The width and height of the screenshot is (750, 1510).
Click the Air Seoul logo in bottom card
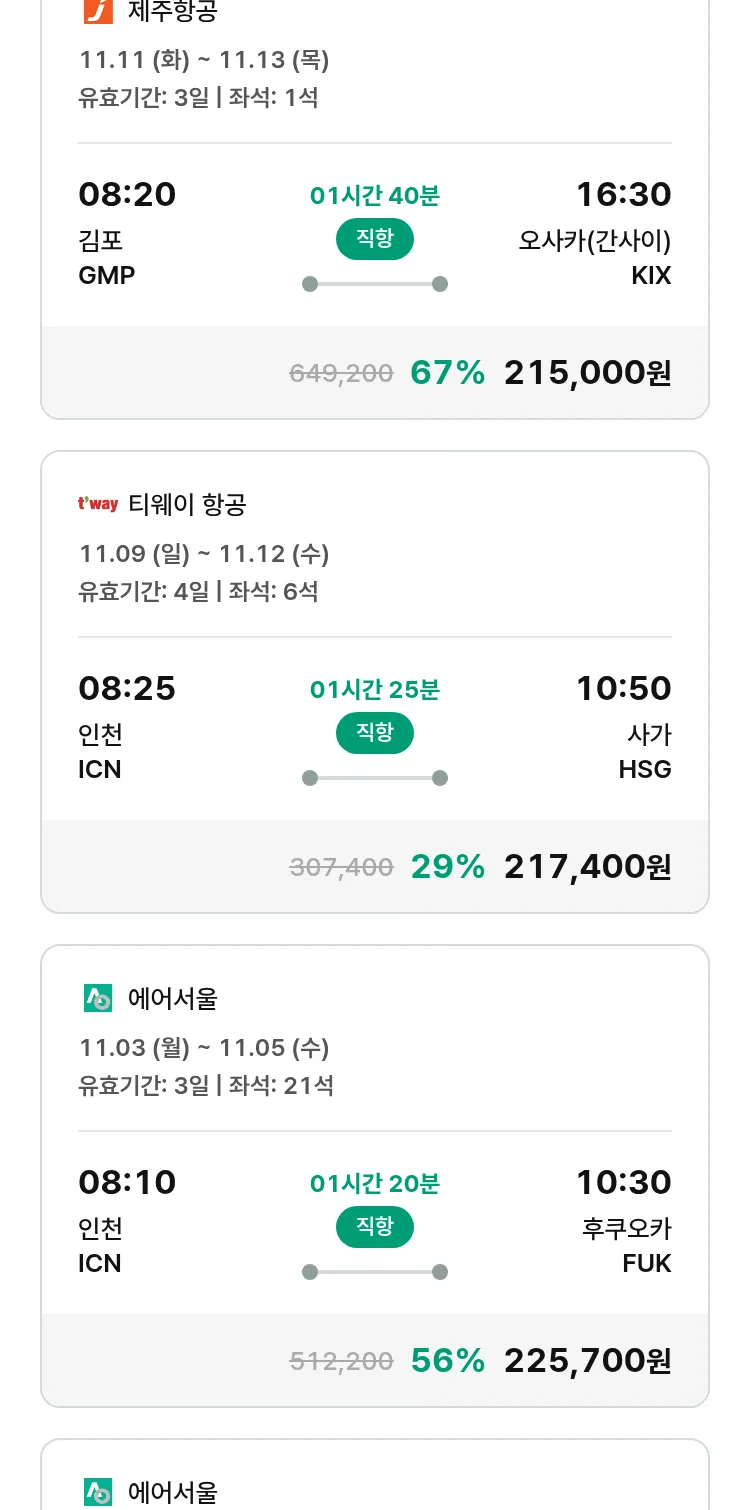point(98,1493)
